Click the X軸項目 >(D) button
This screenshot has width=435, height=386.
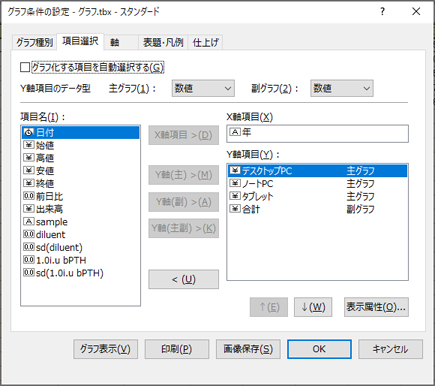tap(184, 135)
